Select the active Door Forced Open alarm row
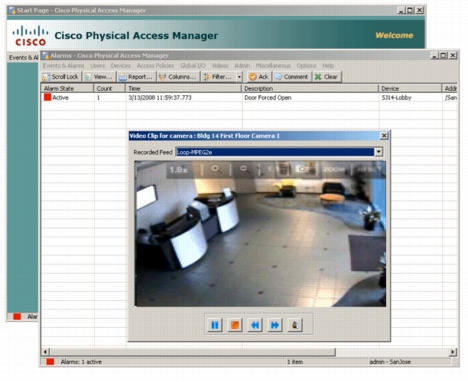 (x=250, y=98)
